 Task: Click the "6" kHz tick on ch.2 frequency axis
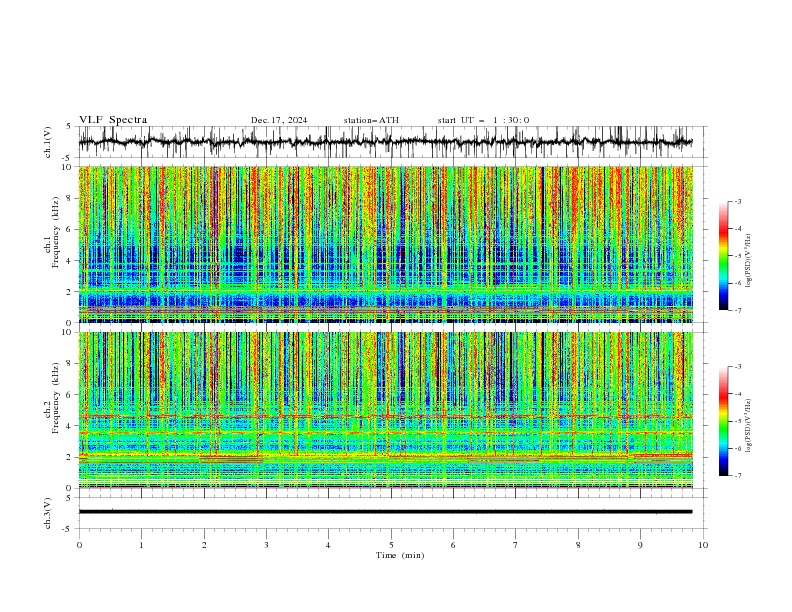[70, 395]
